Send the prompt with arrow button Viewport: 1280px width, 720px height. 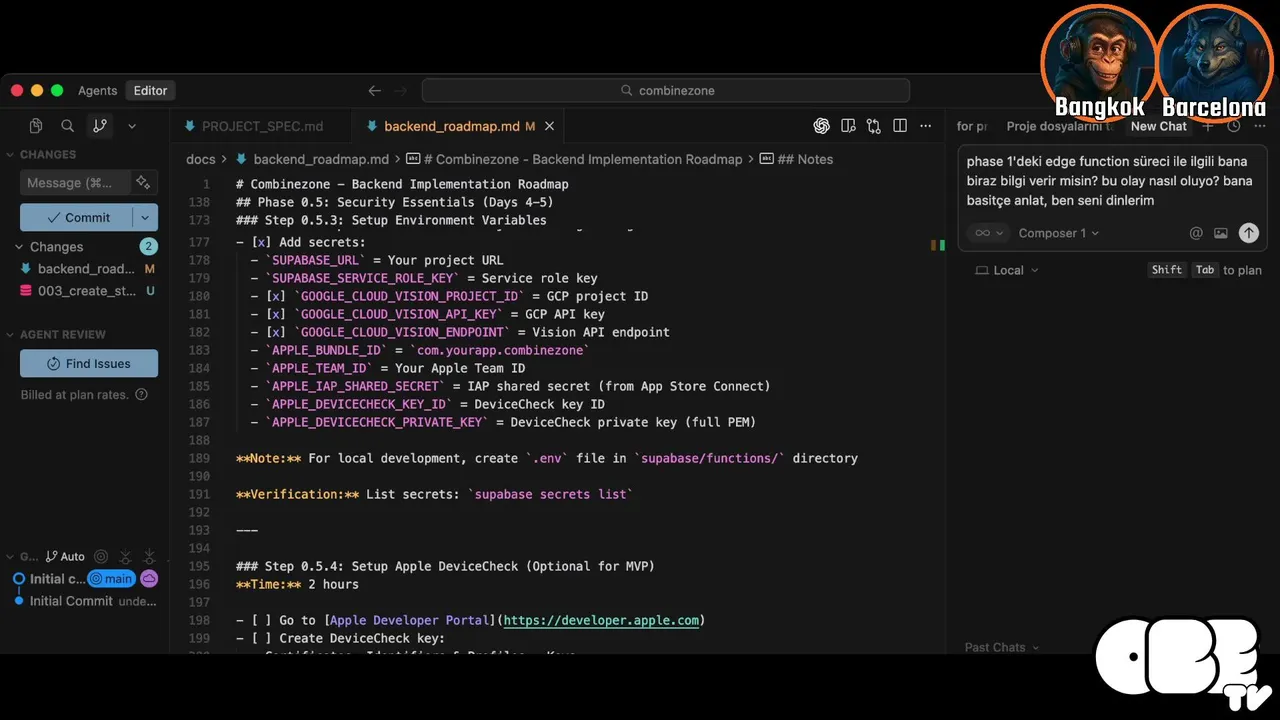[x=1249, y=233]
